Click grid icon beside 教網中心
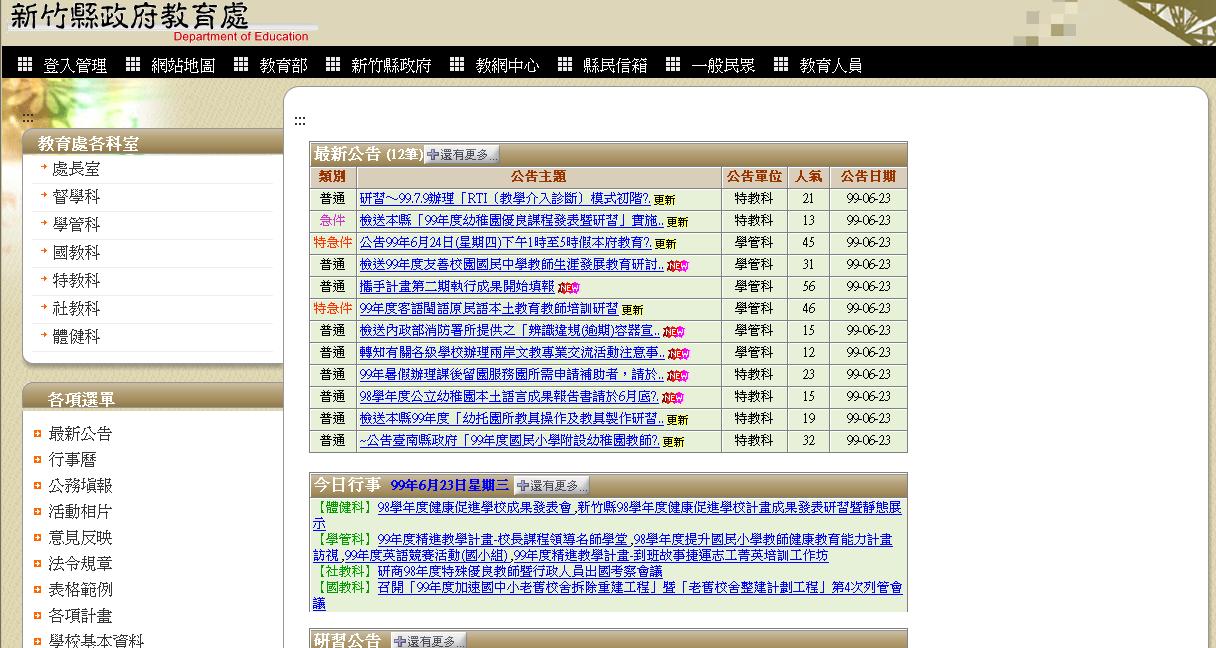Image resolution: width=1216 pixels, height=648 pixels. coord(457,64)
